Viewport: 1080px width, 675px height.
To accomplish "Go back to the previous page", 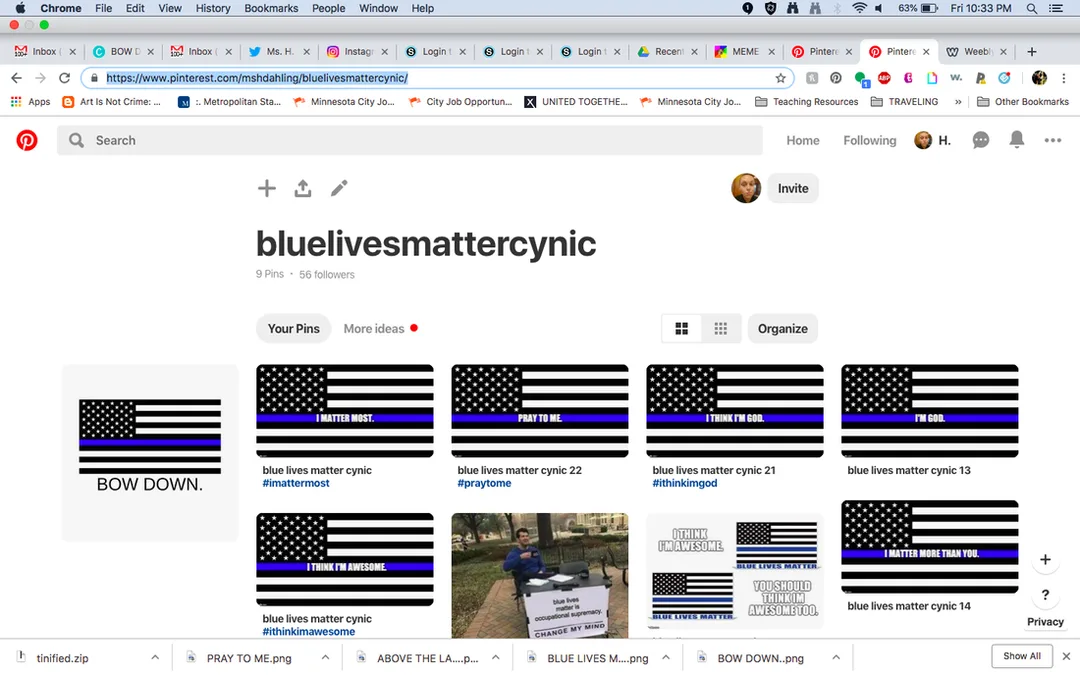I will (17, 78).
